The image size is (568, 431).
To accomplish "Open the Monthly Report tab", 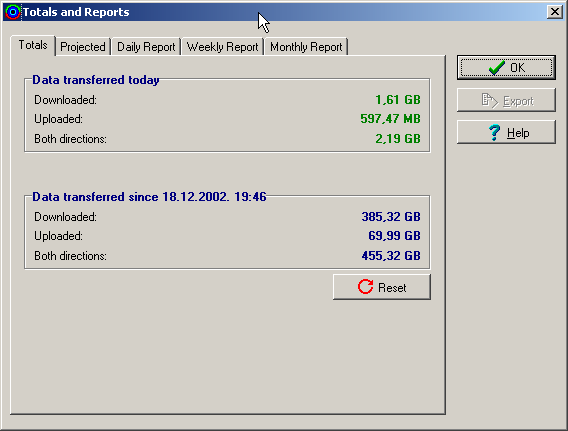I will 306,47.
